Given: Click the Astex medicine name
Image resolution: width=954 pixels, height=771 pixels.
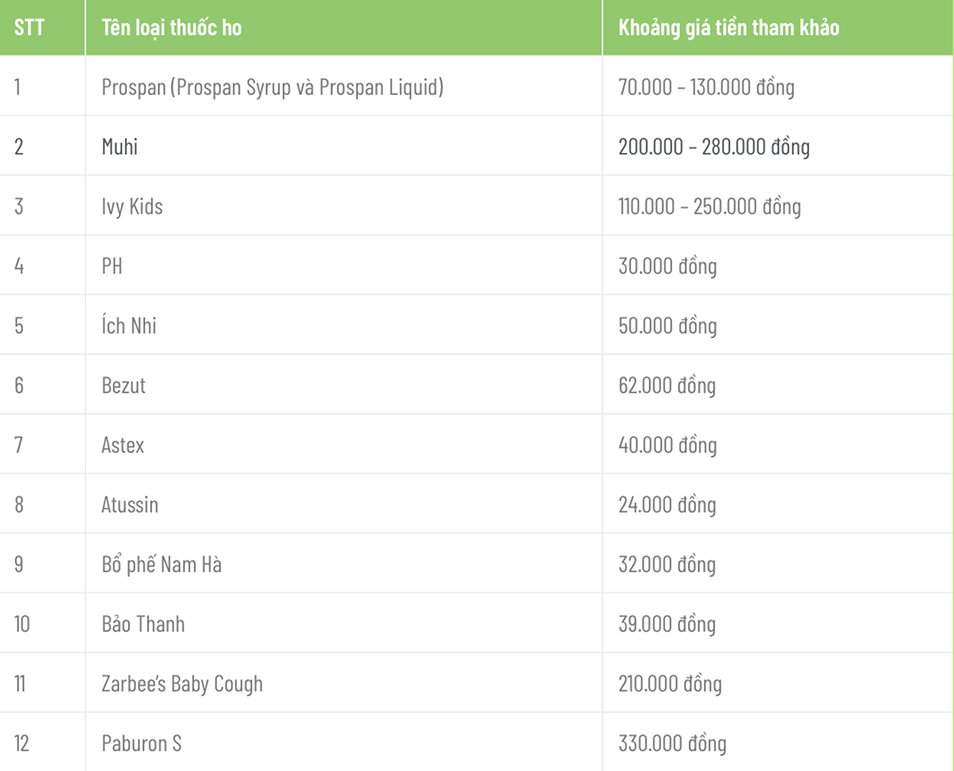Looking at the screenshot, I should point(123,445).
